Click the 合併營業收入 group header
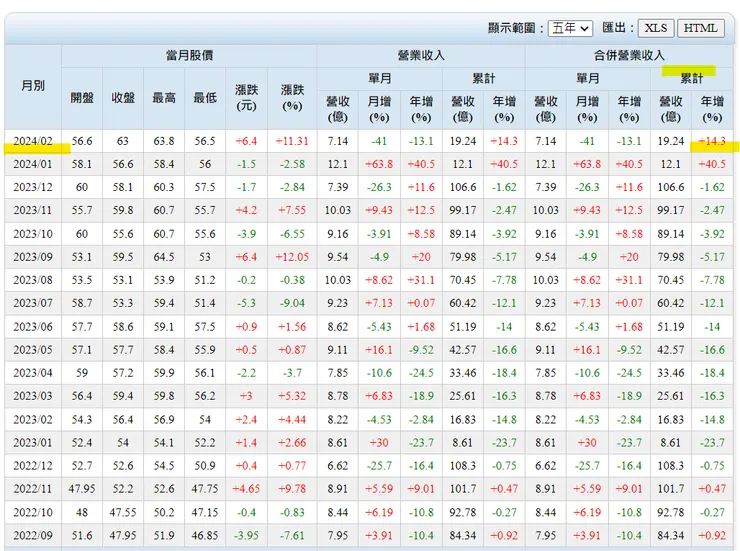 coord(629,56)
